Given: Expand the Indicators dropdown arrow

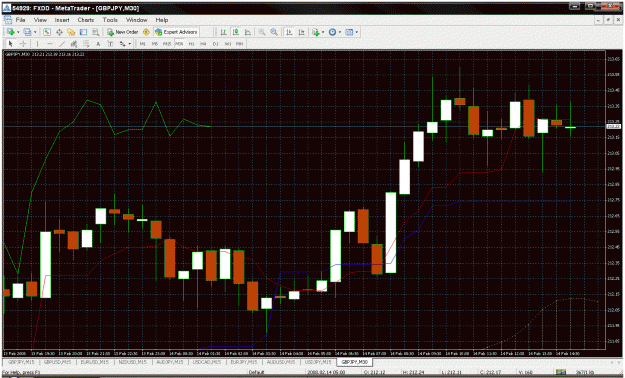Looking at the screenshot, I should click(323, 32).
